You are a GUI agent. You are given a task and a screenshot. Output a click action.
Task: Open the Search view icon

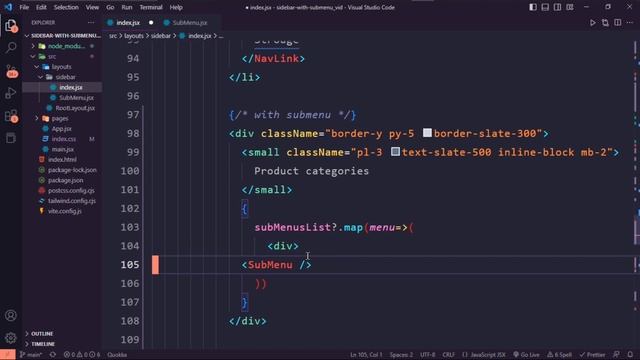click(x=11, y=47)
